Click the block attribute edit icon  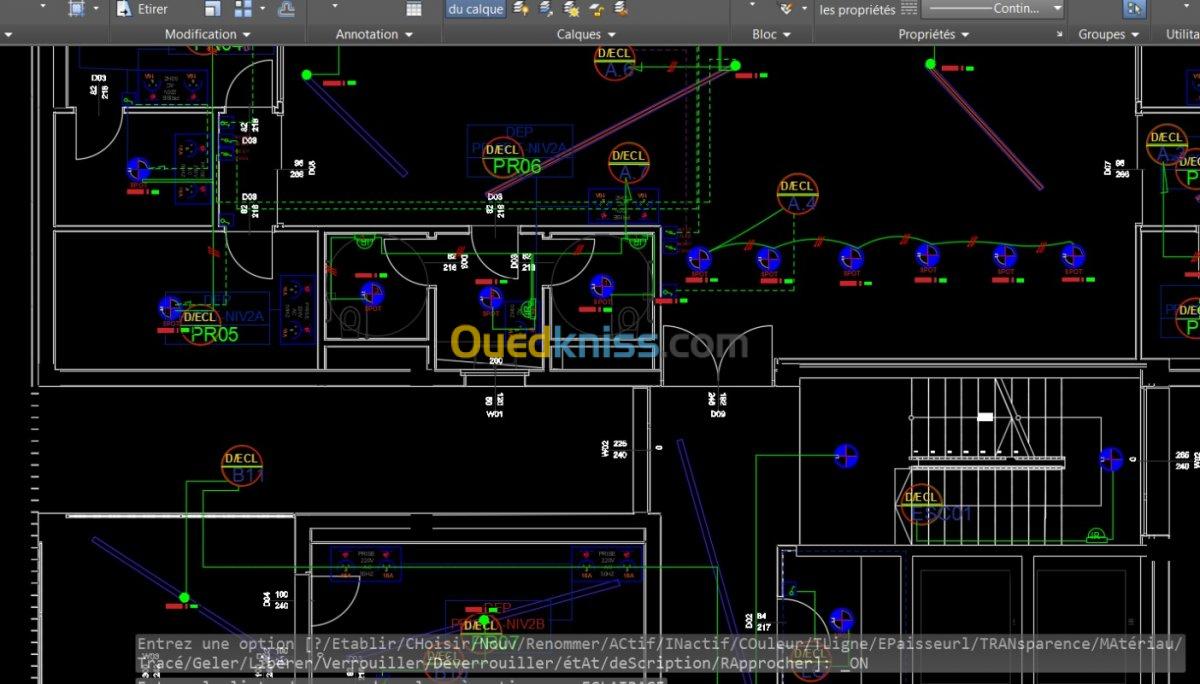[x=786, y=9]
